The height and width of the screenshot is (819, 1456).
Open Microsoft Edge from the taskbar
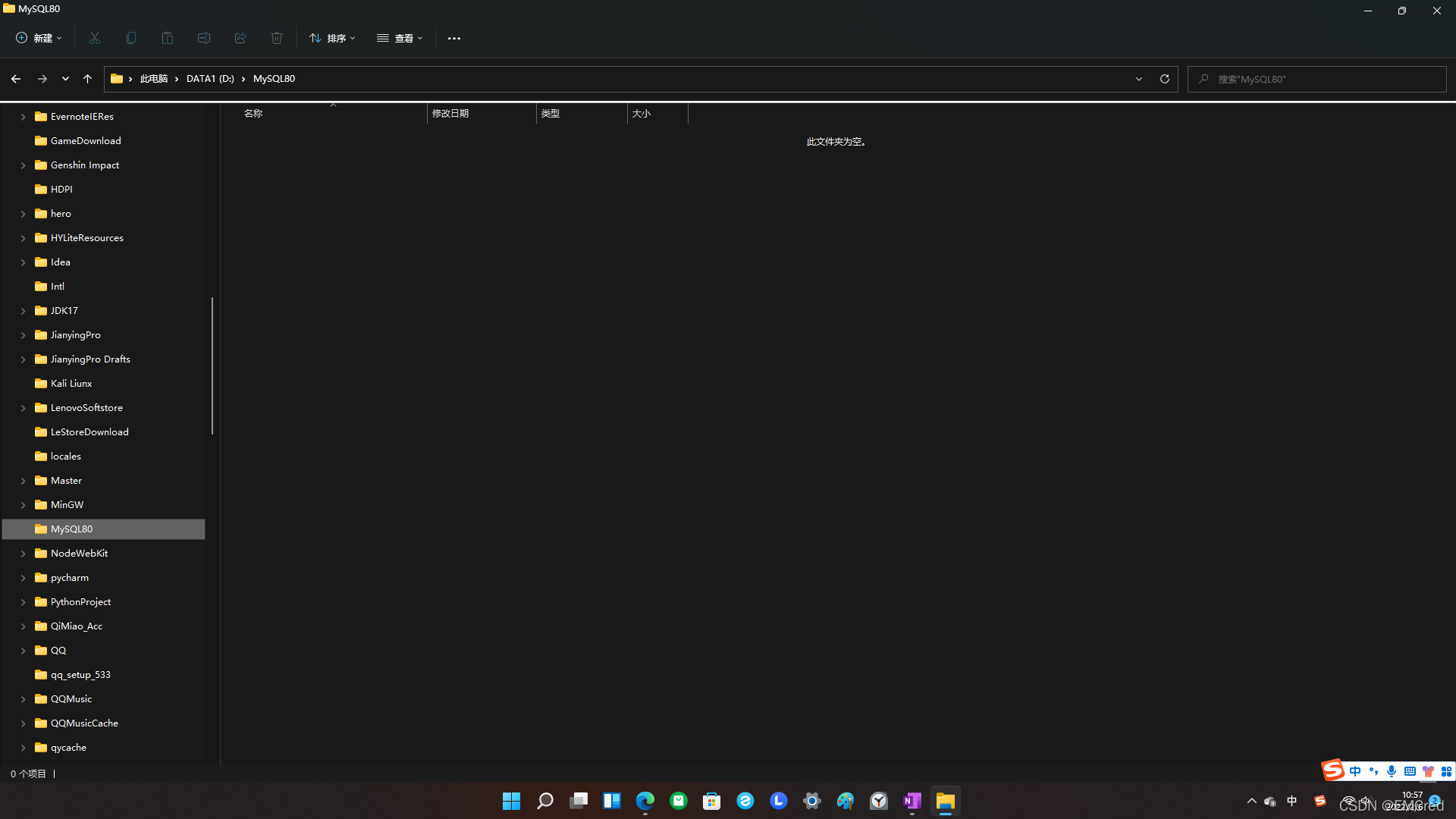coord(645,801)
